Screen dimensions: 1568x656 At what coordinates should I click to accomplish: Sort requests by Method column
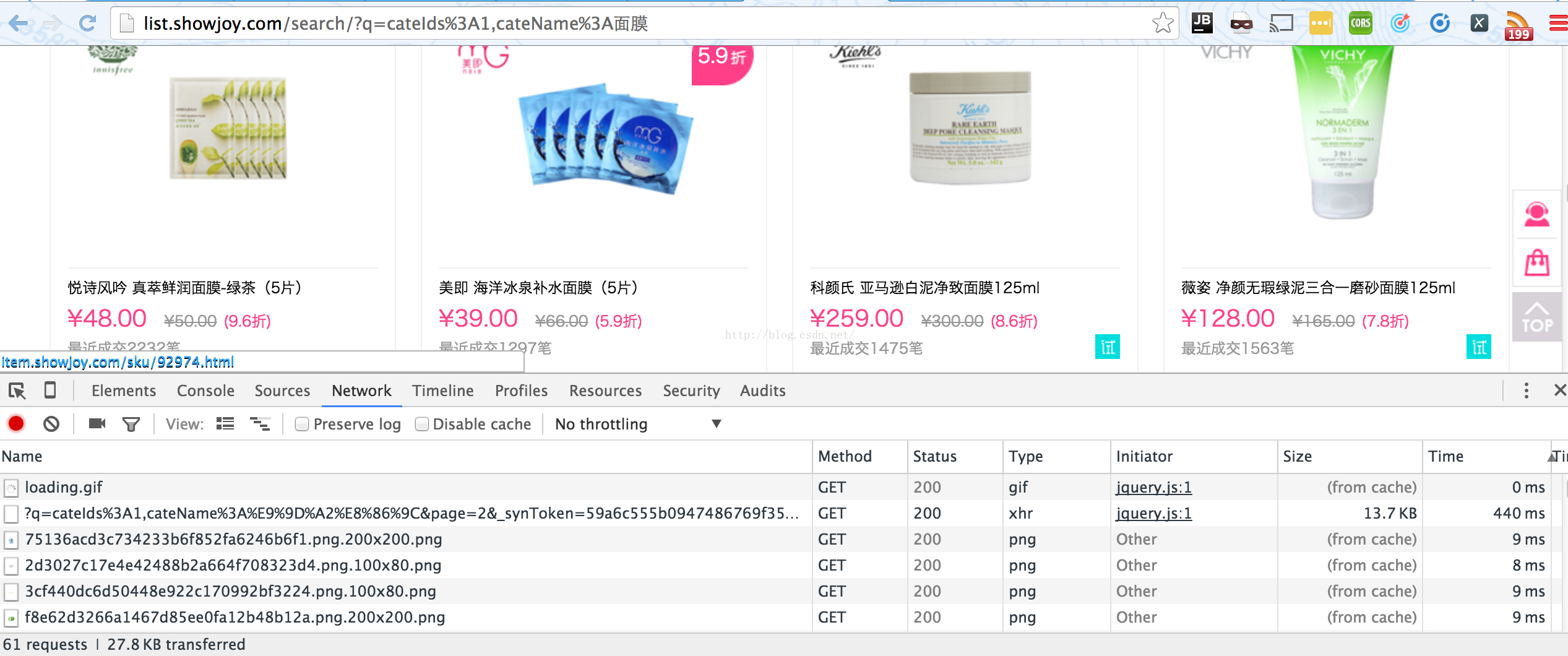click(860, 457)
